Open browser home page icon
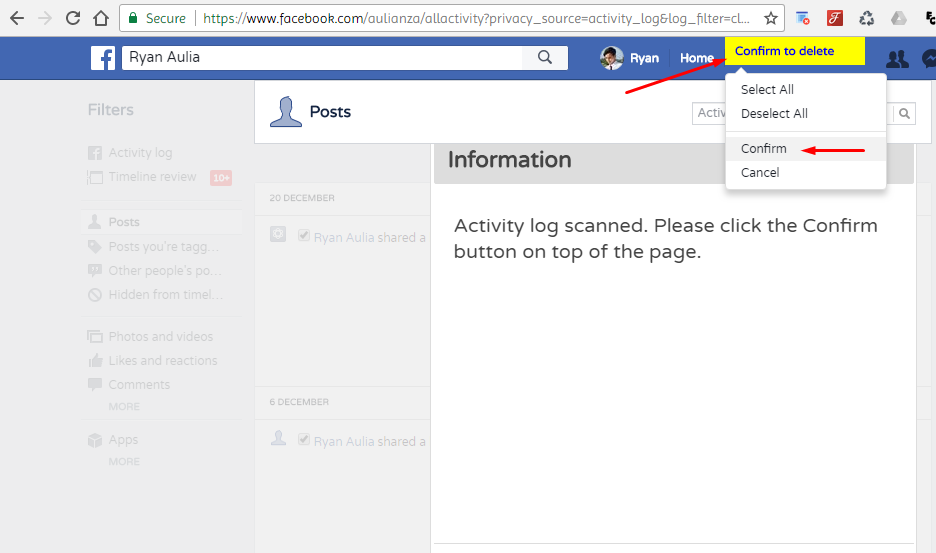Screen dimensions: 936x553 (x=101, y=19)
